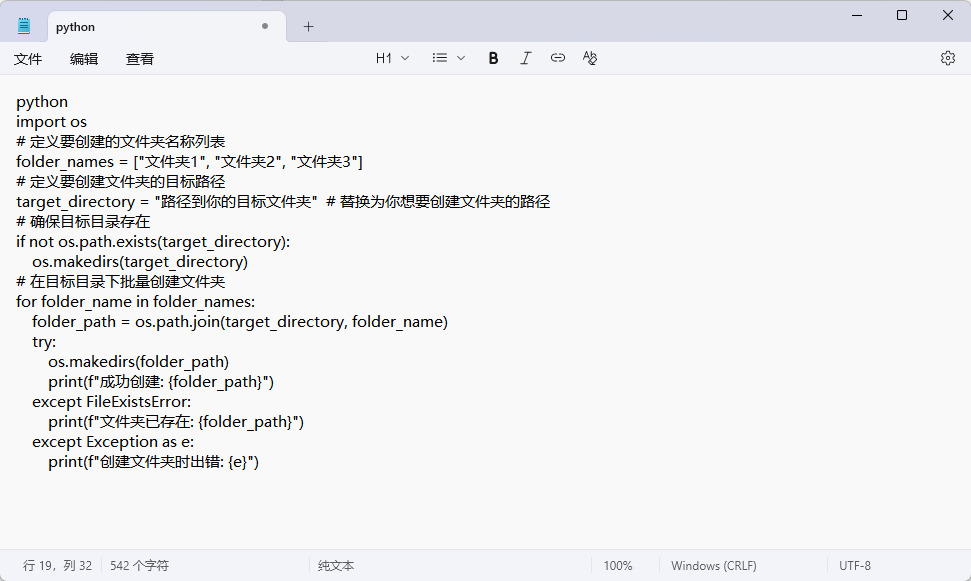
Task: Click the Windows (CRLF) line ending indicator
Action: coord(713,566)
